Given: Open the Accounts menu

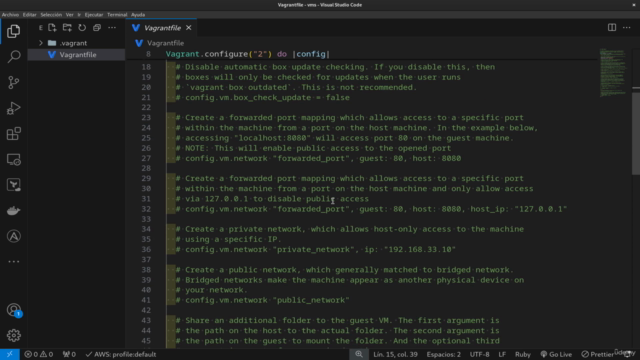Looking at the screenshot, I should pyautogui.click(x=13, y=310).
